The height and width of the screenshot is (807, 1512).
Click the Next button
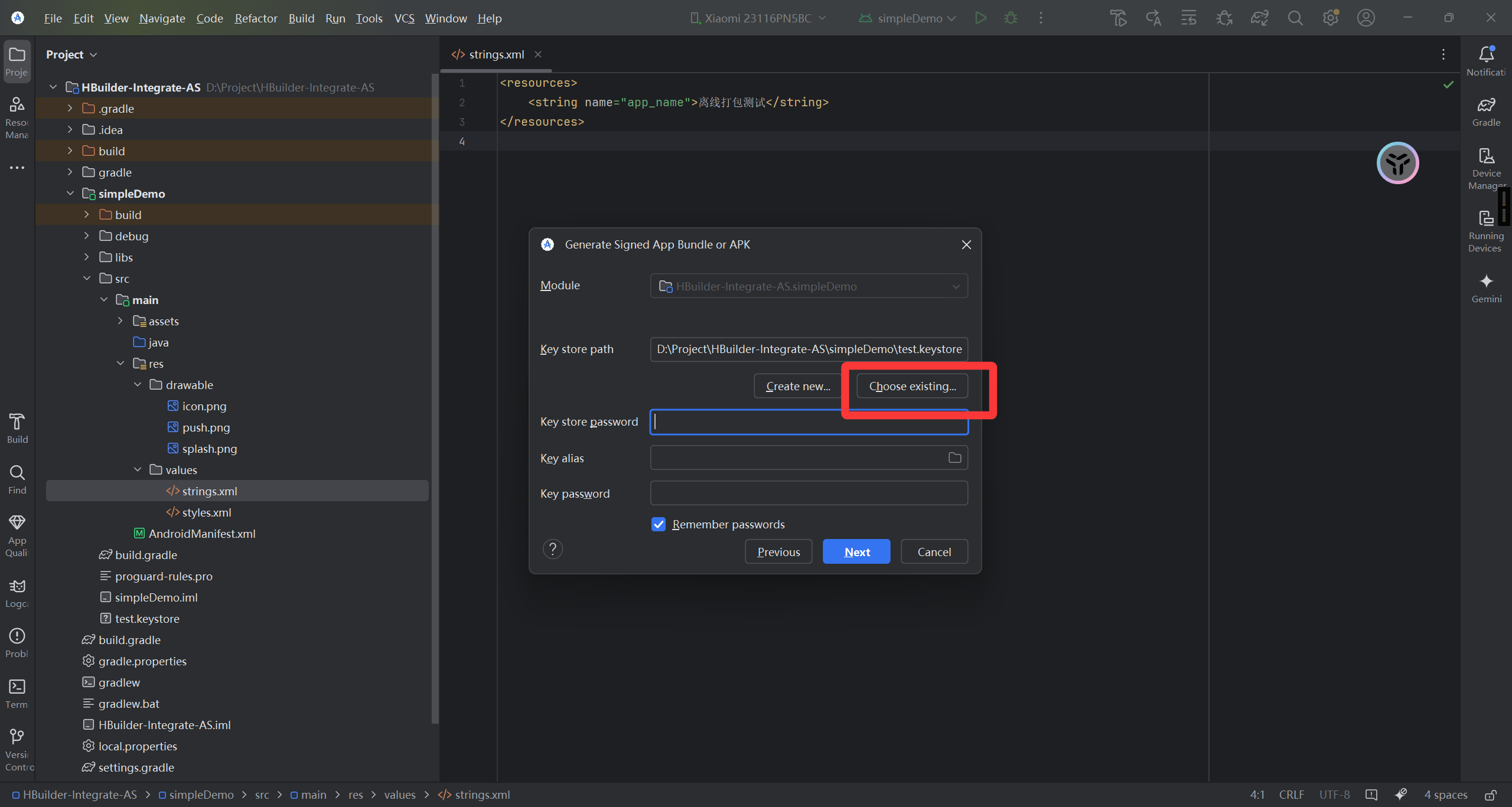click(x=856, y=552)
